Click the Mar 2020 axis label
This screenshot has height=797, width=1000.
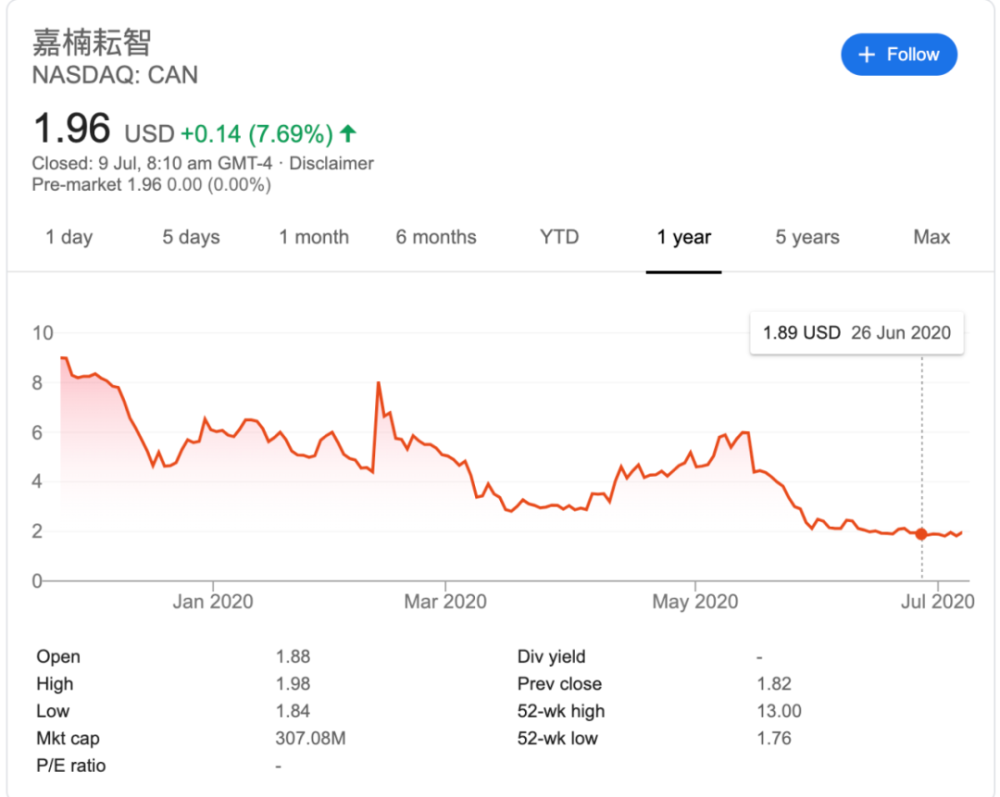445,601
